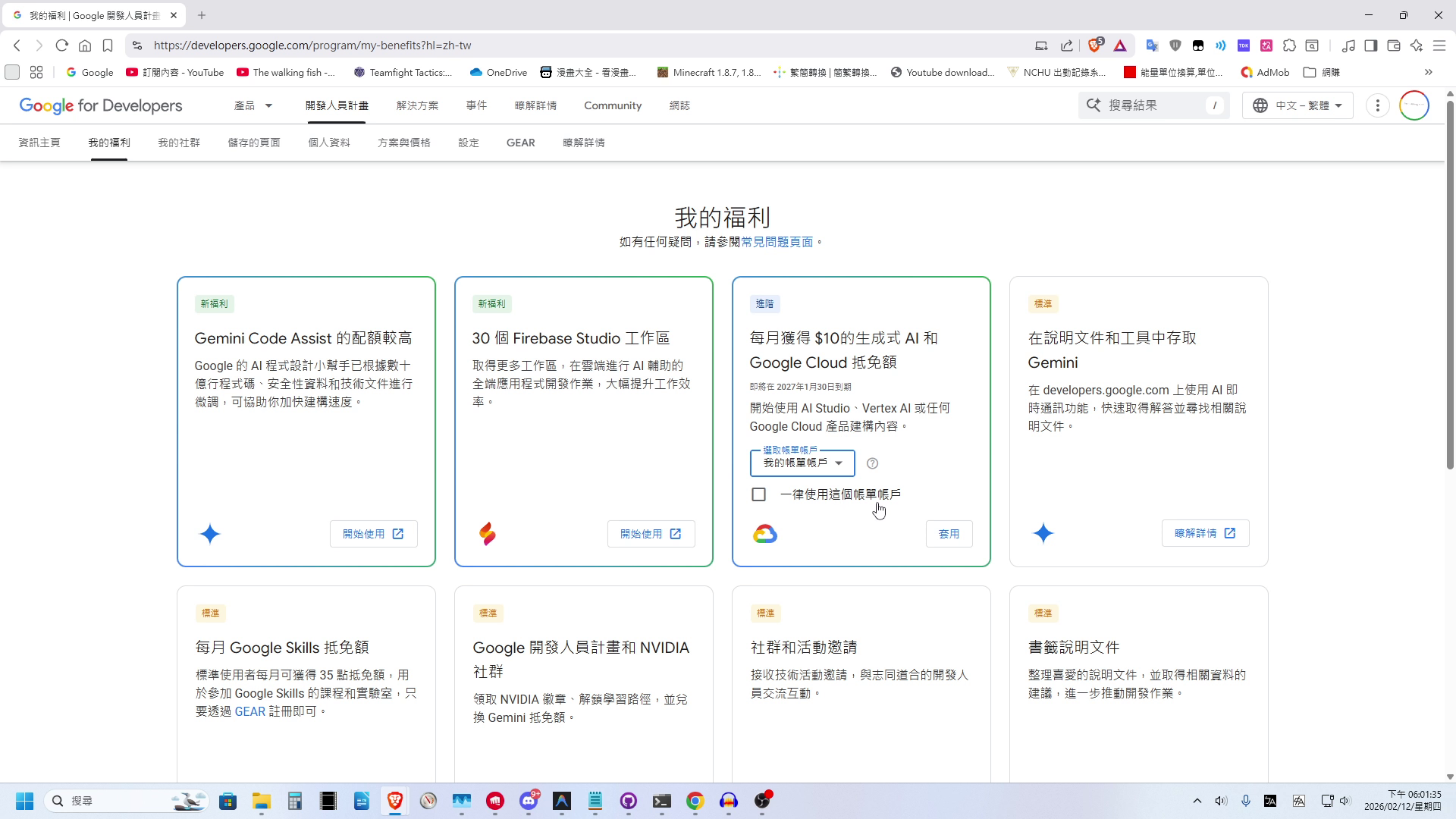Go to 事件 in header navigation

[476, 105]
